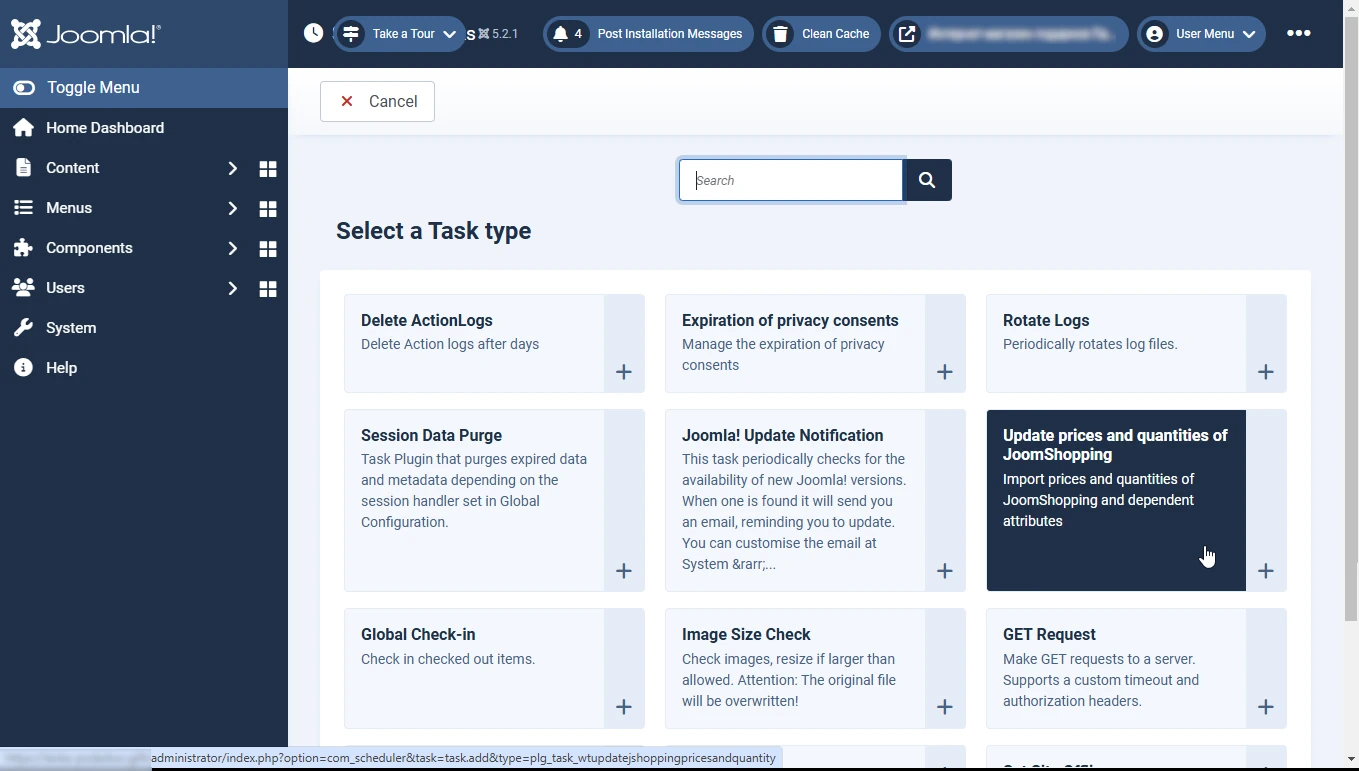Open the User Menu dropdown
The height and width of the screenshot is (771, 1359).
[x=1202, y=34]
